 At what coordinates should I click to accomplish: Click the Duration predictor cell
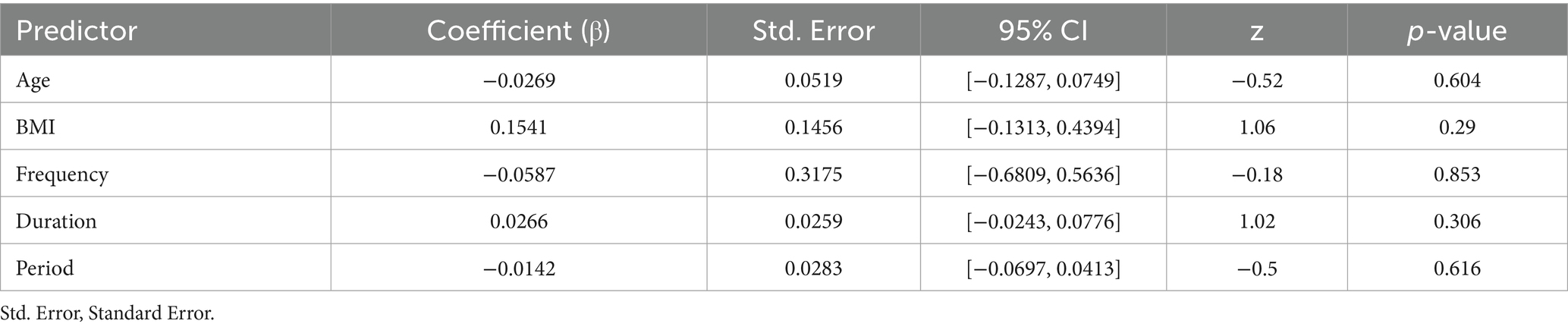tap(56, 222)
